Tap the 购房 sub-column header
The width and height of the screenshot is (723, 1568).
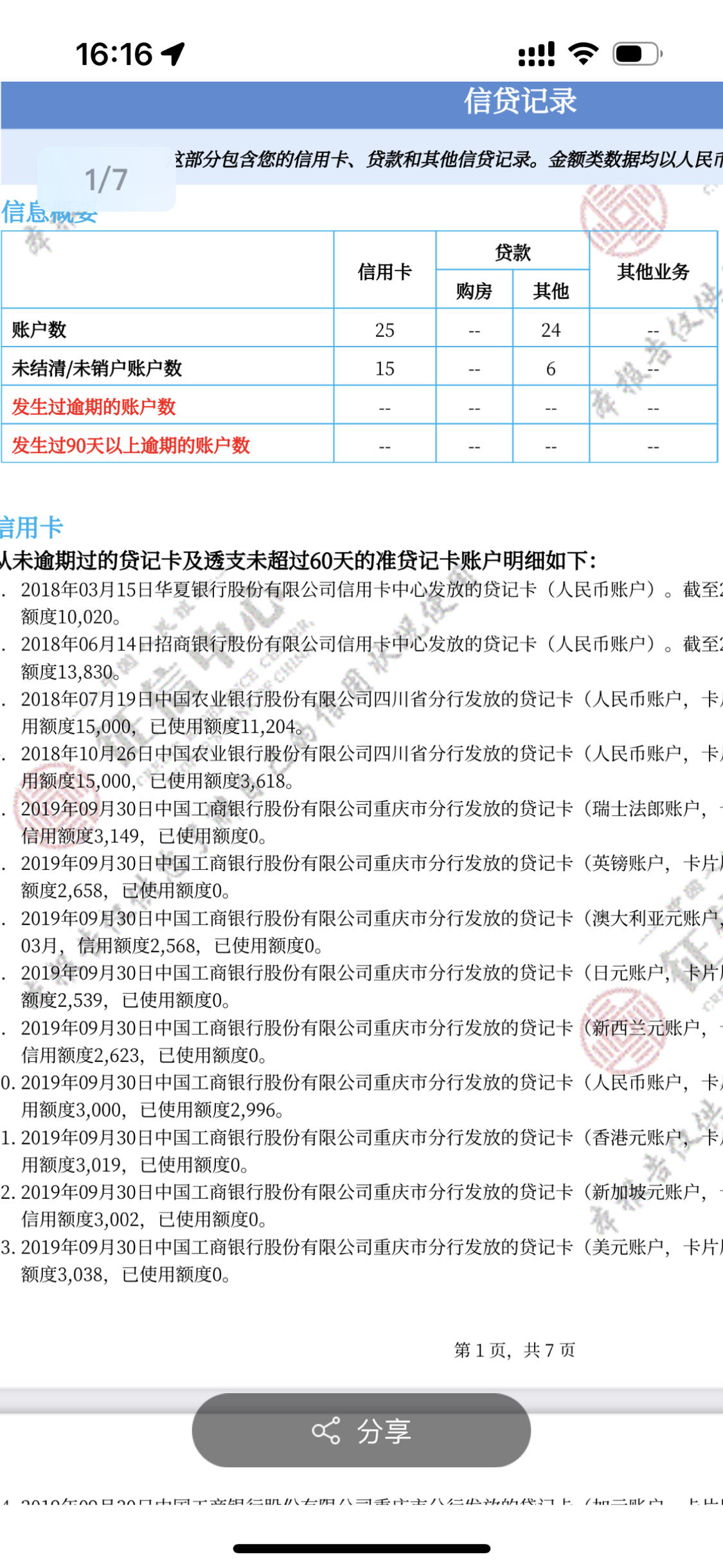coord(474,291)
